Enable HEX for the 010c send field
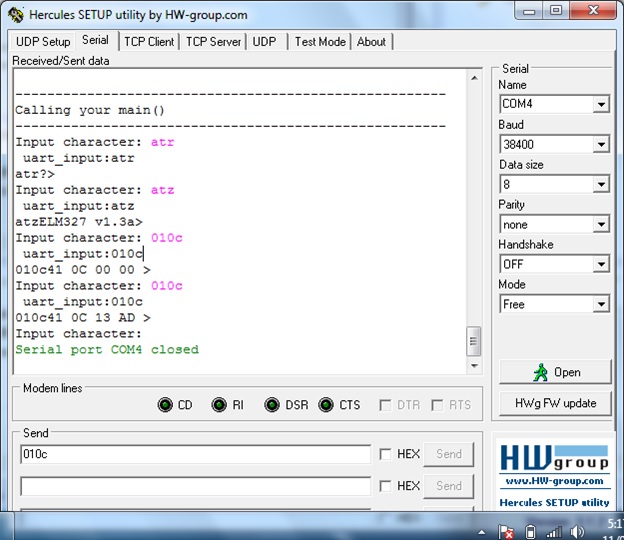Screen dimensions: 624x540 pyautogui.click(x=385, y=454)
